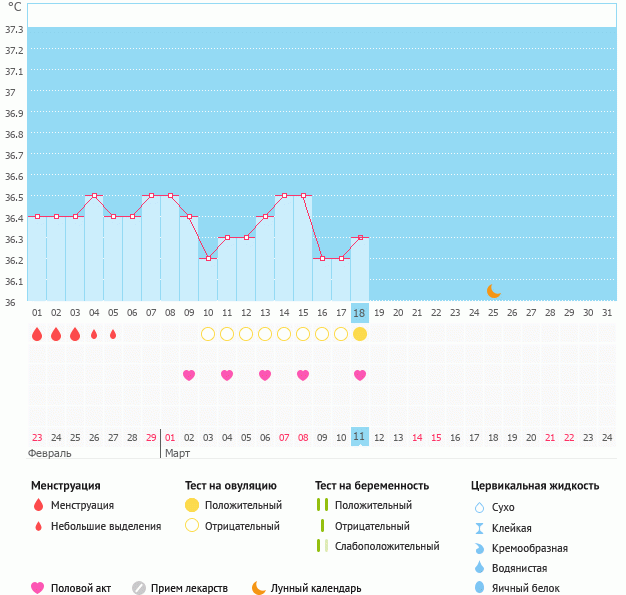The height and width of the screenshot is (595, 626).
Task: Click the 'Сухо' cervical fluid icon
Action: [x=479, y=508]
